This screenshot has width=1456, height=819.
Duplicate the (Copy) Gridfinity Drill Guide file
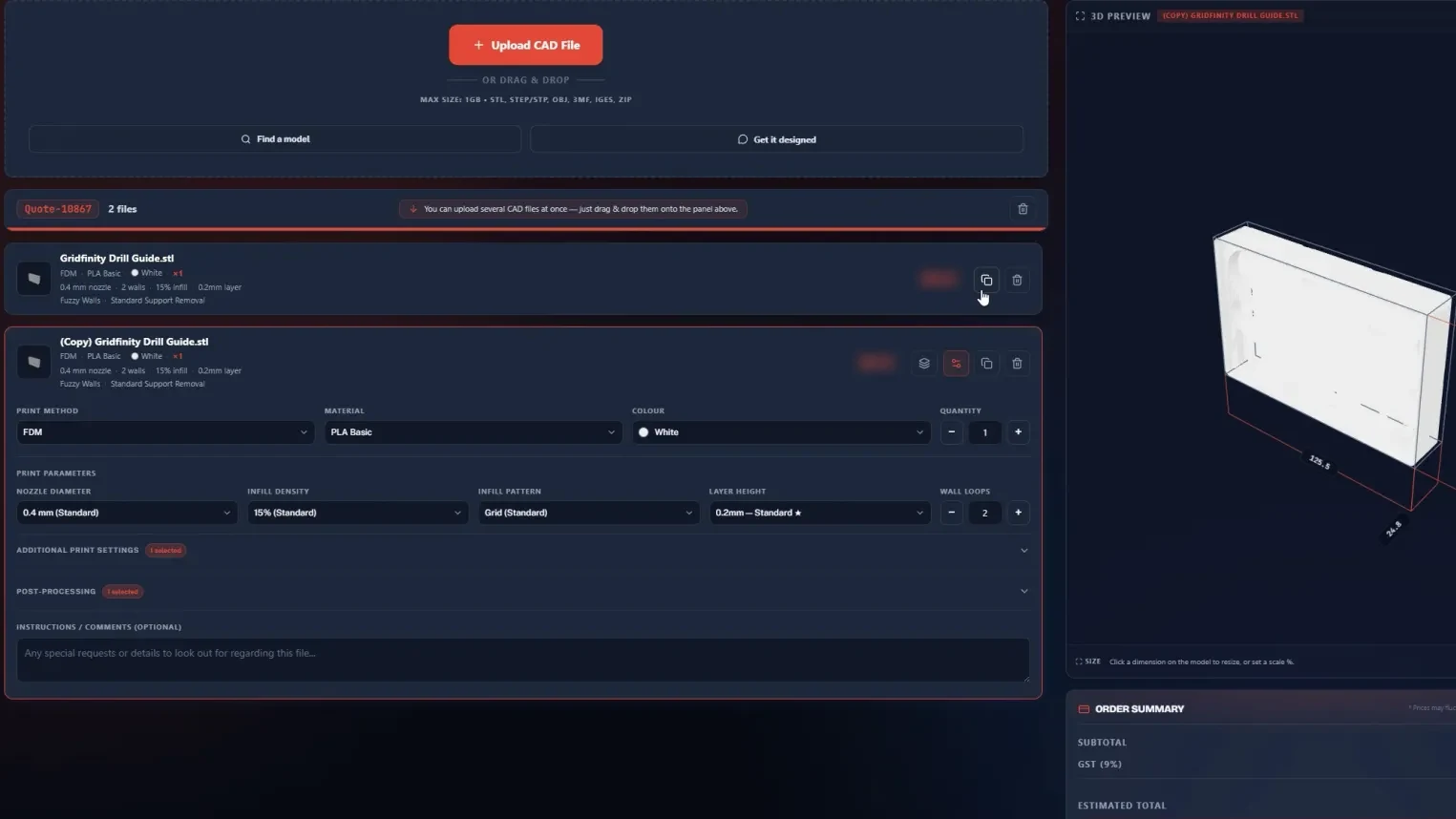click(986, 364)
